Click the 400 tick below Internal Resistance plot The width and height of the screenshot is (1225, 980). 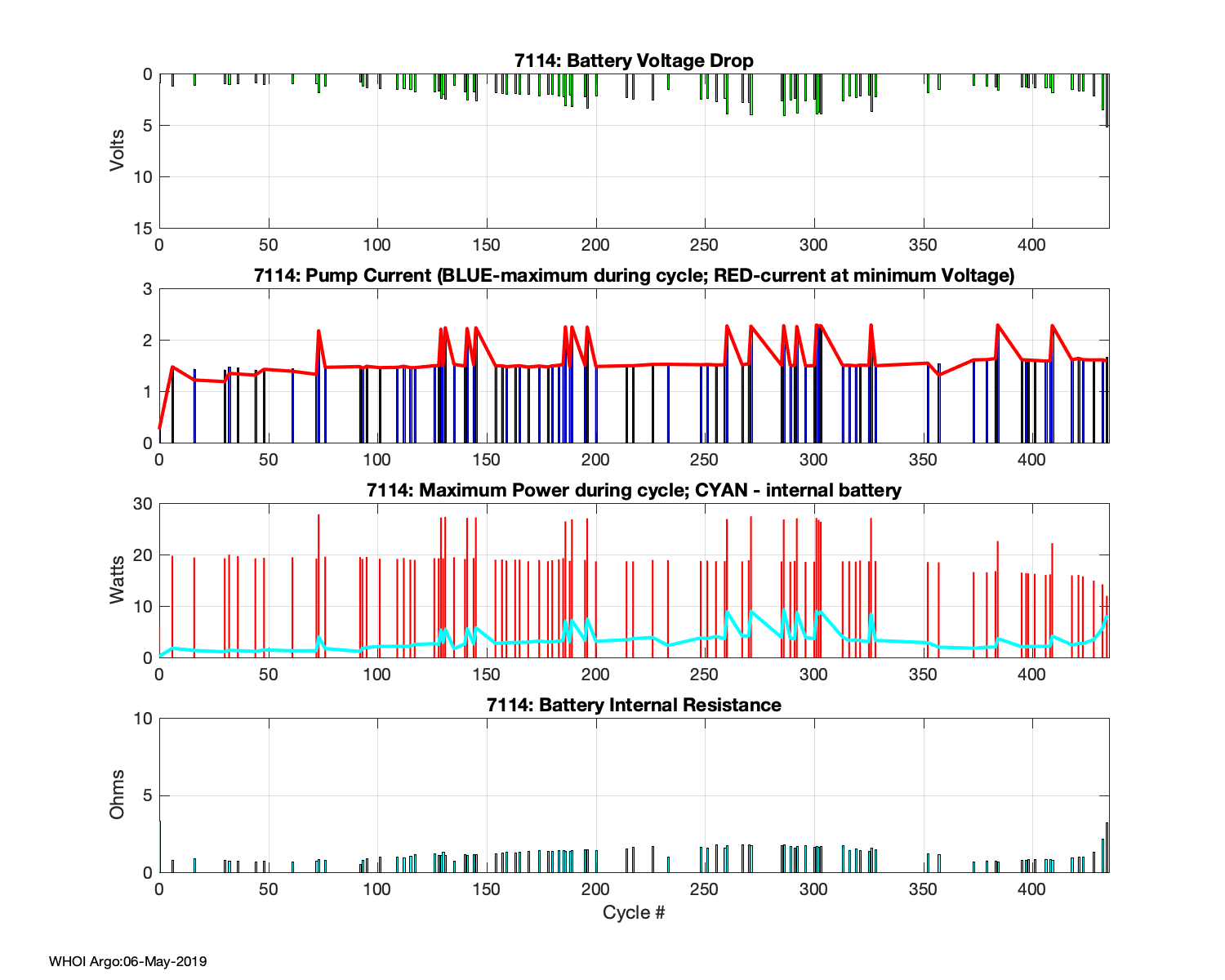click(x=1032, y=889)
